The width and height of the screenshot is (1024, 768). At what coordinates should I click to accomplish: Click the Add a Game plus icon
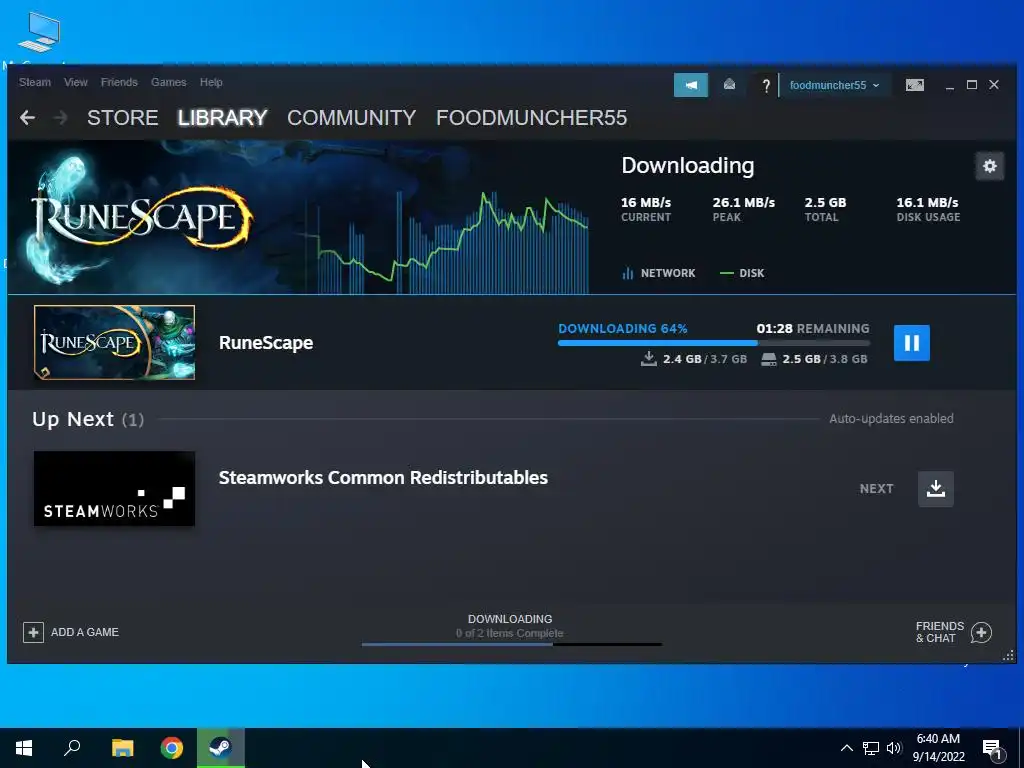(33, 632)
